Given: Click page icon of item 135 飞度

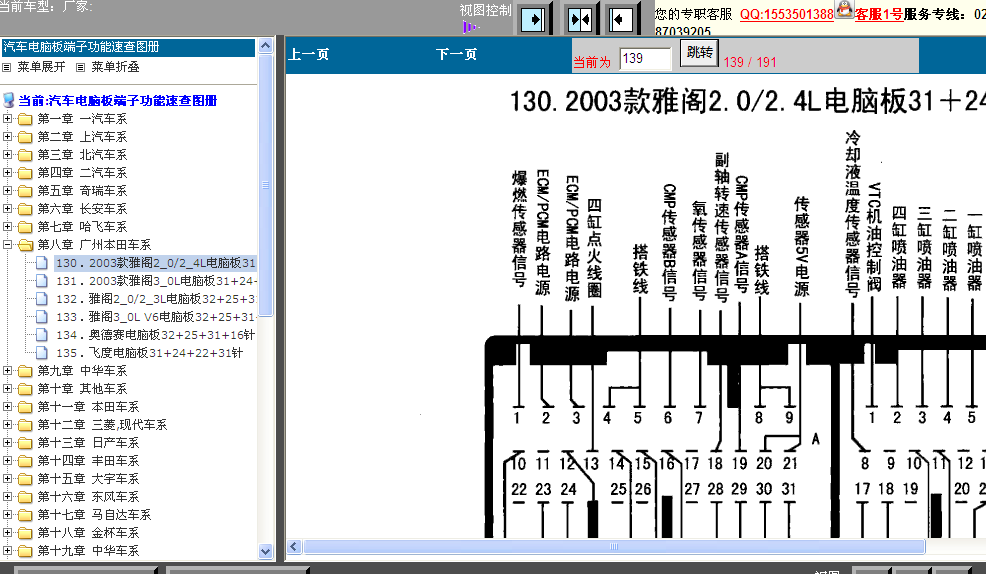Looking at the screenshot, I should [x=42, y=353].
